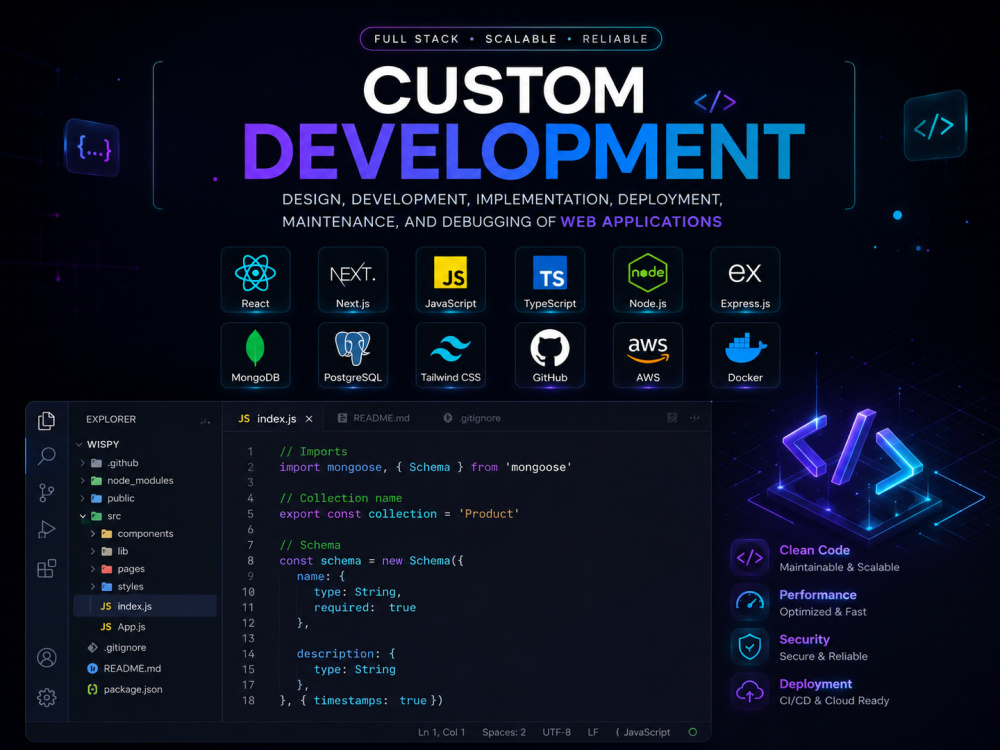Click the "WEB APPLICATIONS" highlighted text
This screenshot has height=750, width=1000.
pos(641,221)
